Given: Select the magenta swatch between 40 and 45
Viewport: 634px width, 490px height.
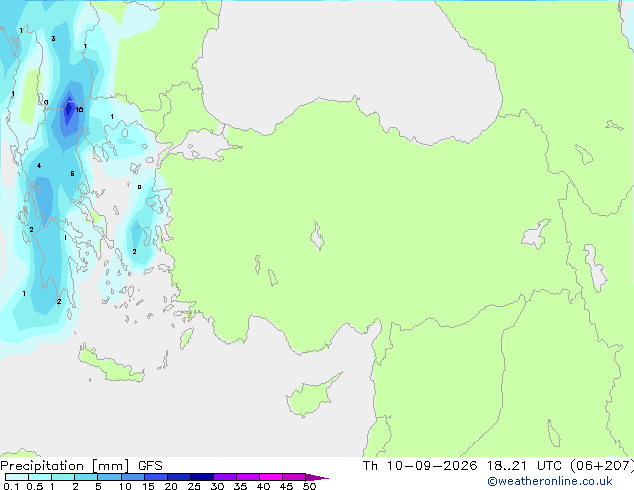Looking at the screenshot, I should [x=271, y=477].
